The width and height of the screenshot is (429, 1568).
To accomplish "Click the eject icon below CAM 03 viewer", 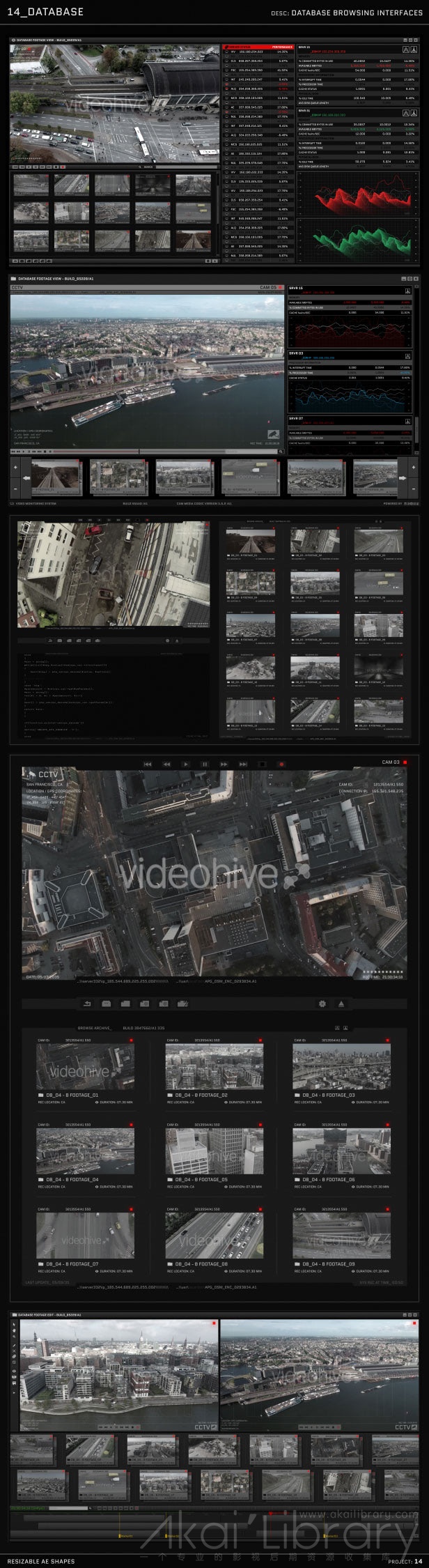I will click(x=341, y=1004).
